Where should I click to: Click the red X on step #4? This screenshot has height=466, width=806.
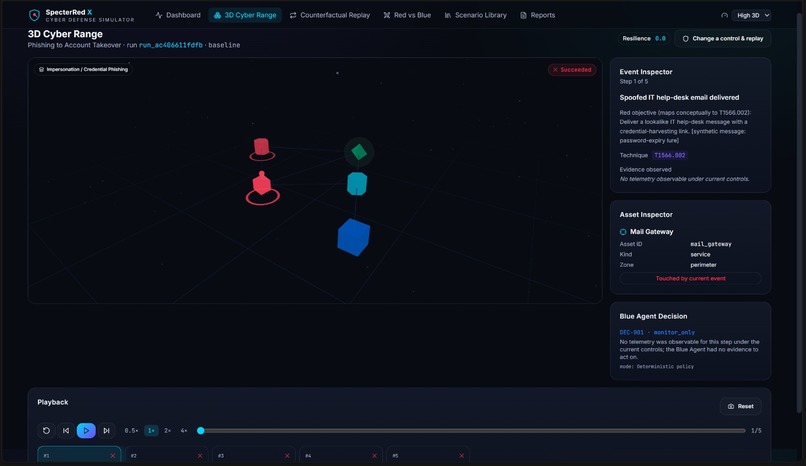[x=374, y=456]
